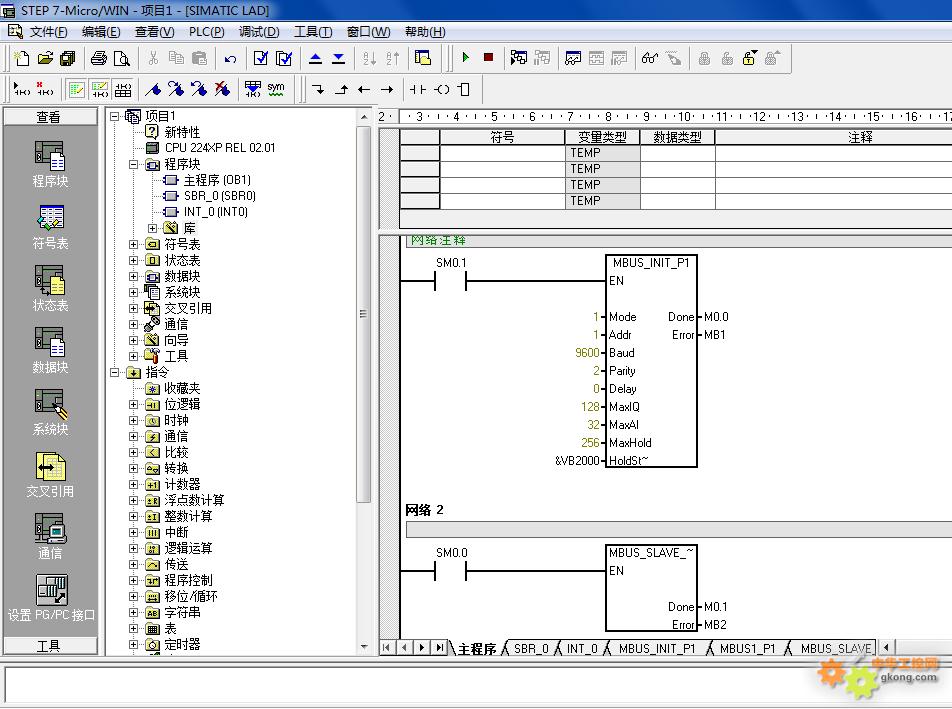Insert contact using toolbar contact icon

417,89
